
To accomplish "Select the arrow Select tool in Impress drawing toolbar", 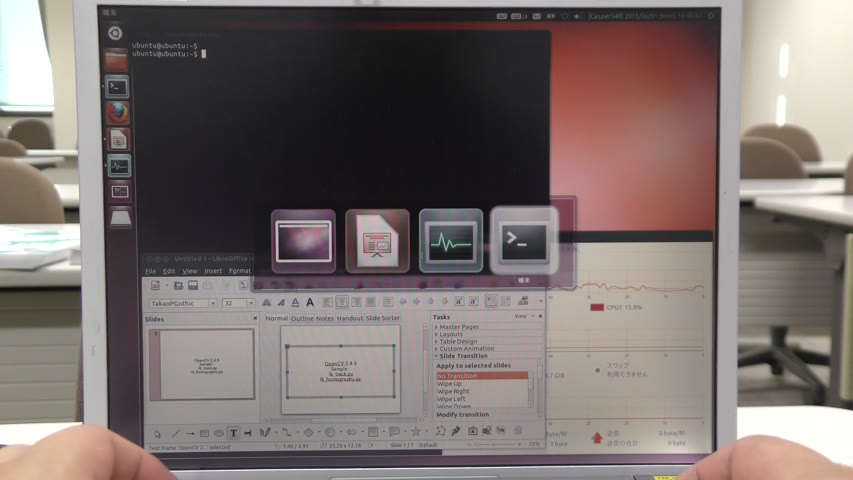I will pos(158,434).
